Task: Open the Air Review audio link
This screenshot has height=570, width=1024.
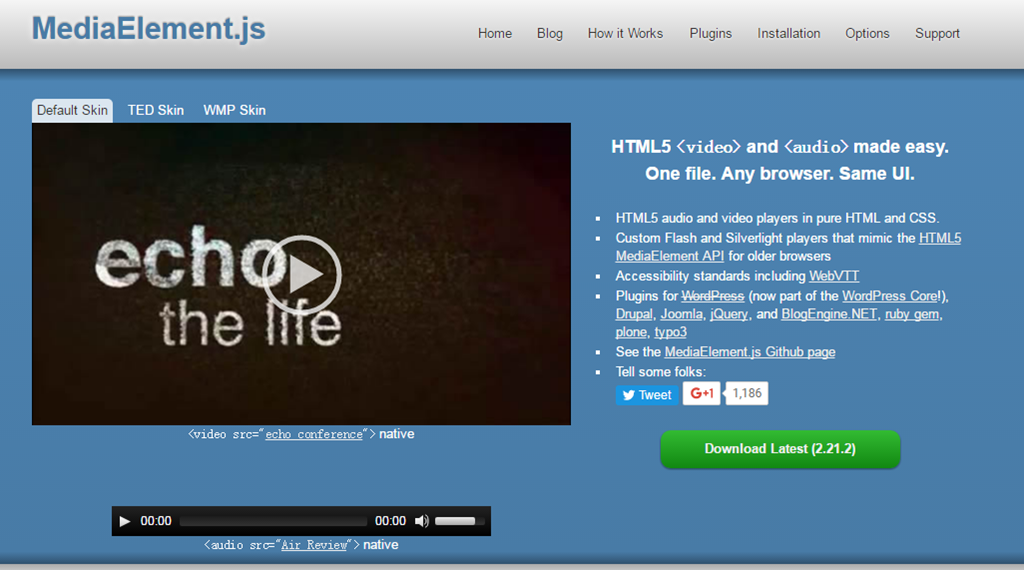Action: click(313, 545)
